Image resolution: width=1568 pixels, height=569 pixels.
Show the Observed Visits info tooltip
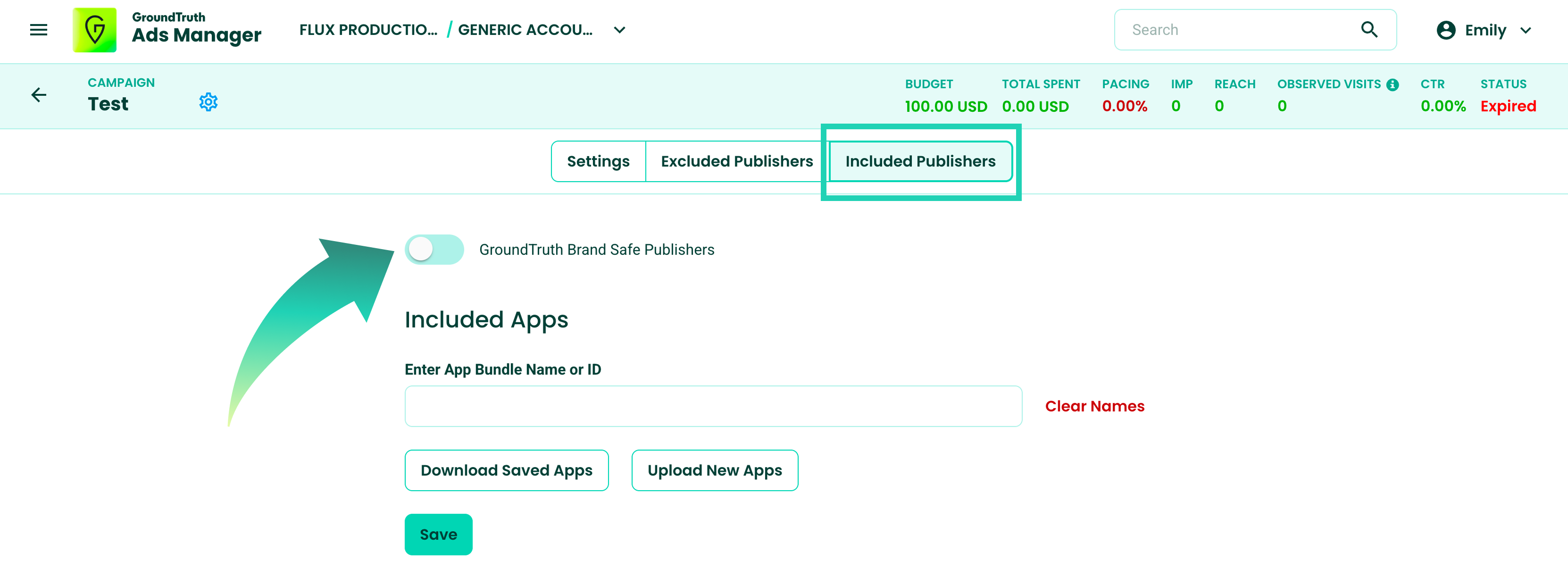click(1393, 84)
